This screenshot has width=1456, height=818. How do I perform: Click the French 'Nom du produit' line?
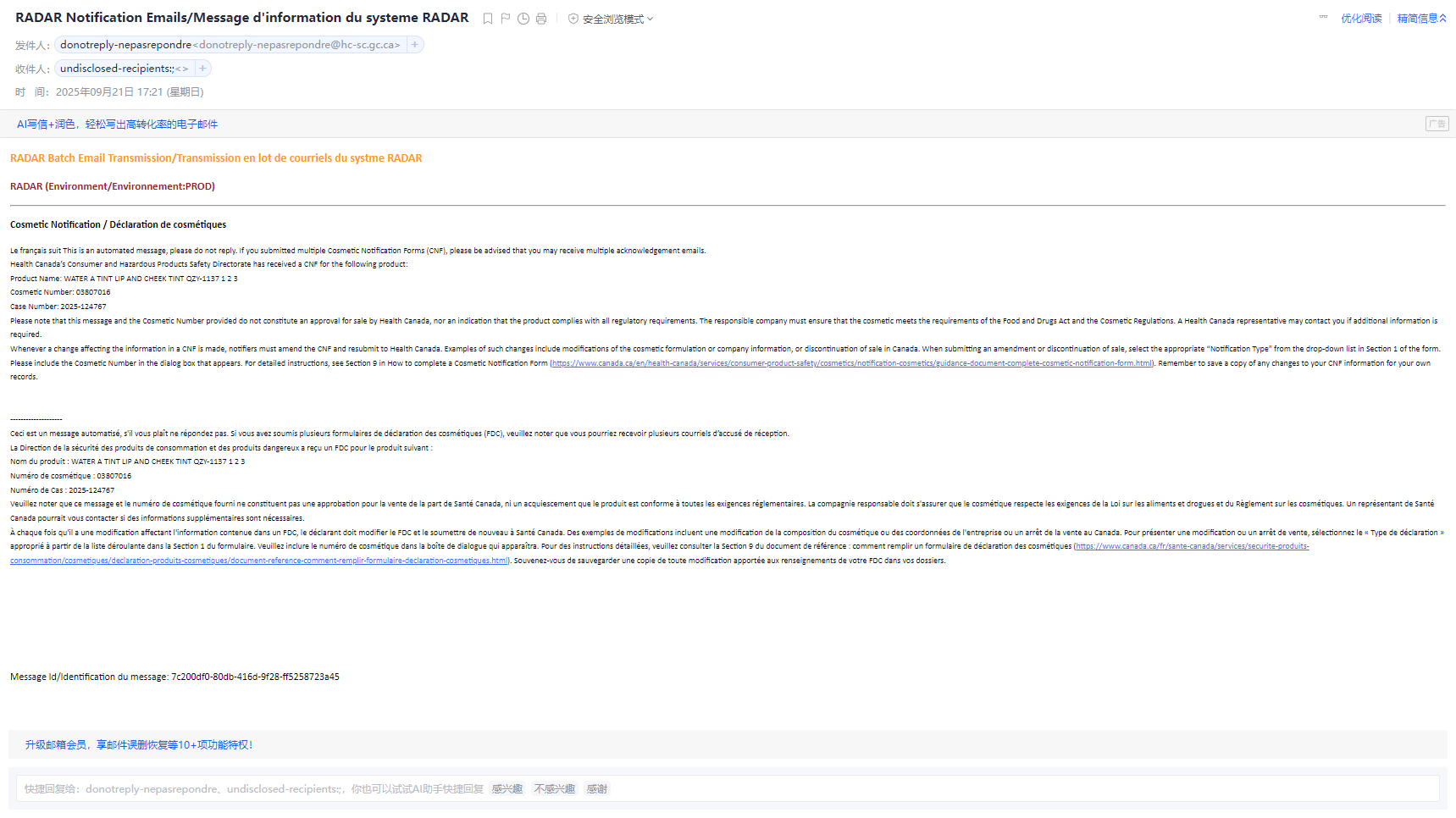point(127,462)
